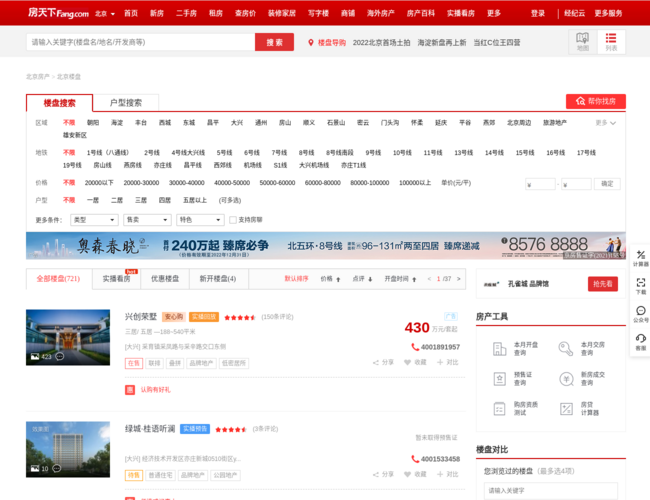
Task: Filter price 40000-50000
Action: pyautogui.click(x=232, y=183)
